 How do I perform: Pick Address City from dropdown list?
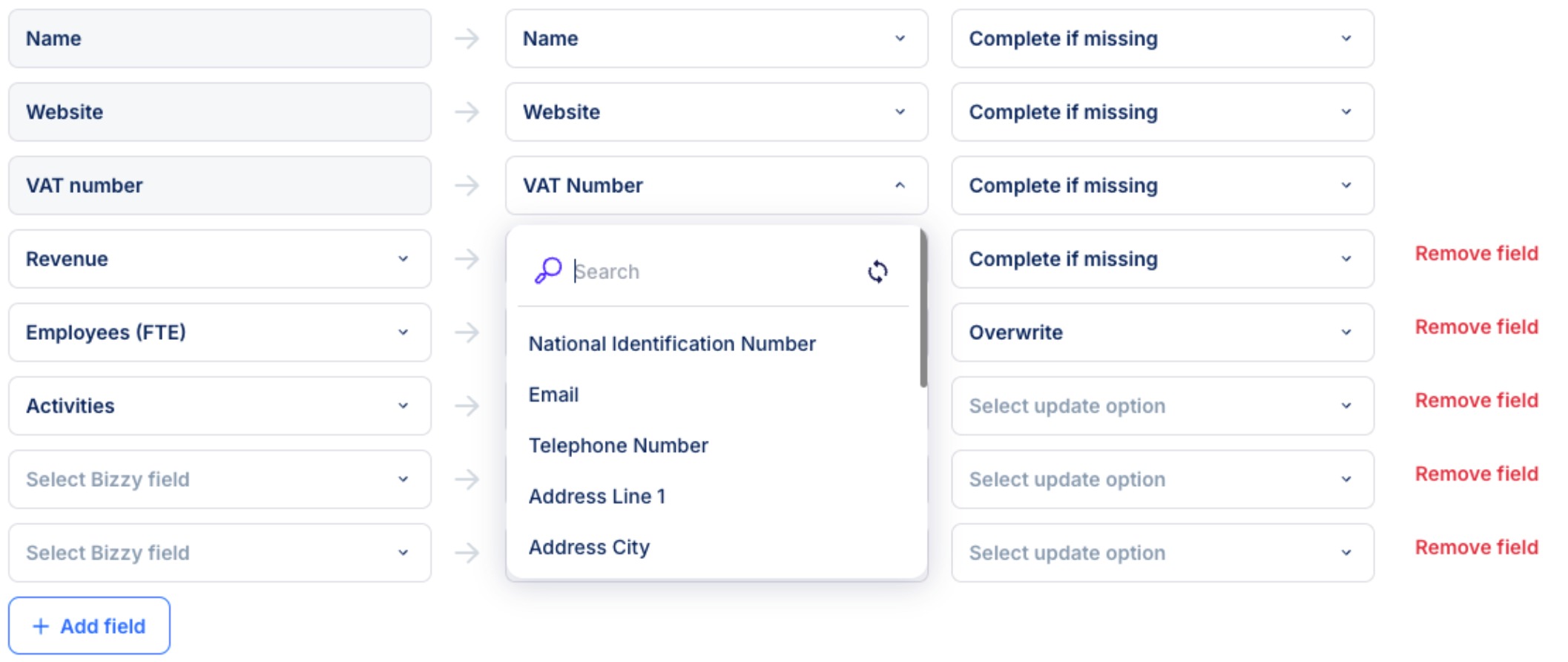tap(589, 548)
